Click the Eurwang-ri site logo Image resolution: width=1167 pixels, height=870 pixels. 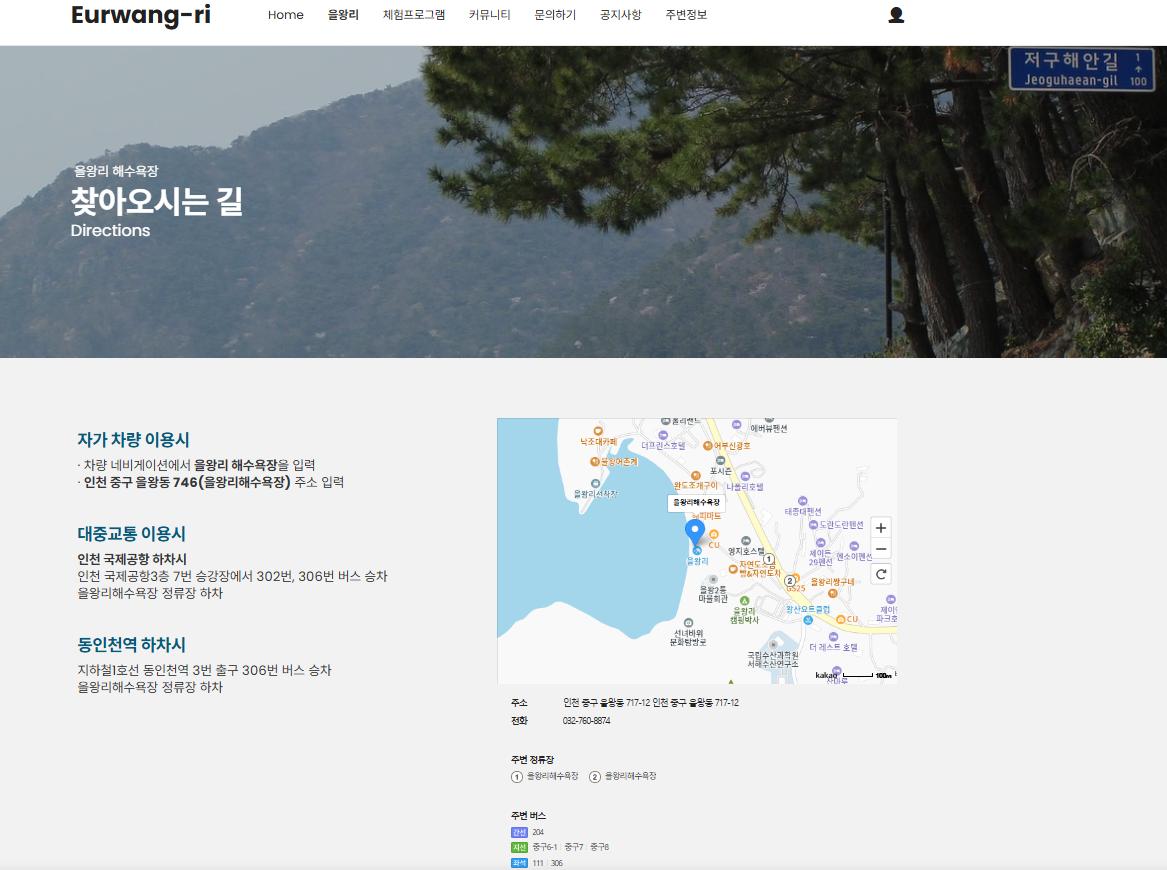(141, 15)
